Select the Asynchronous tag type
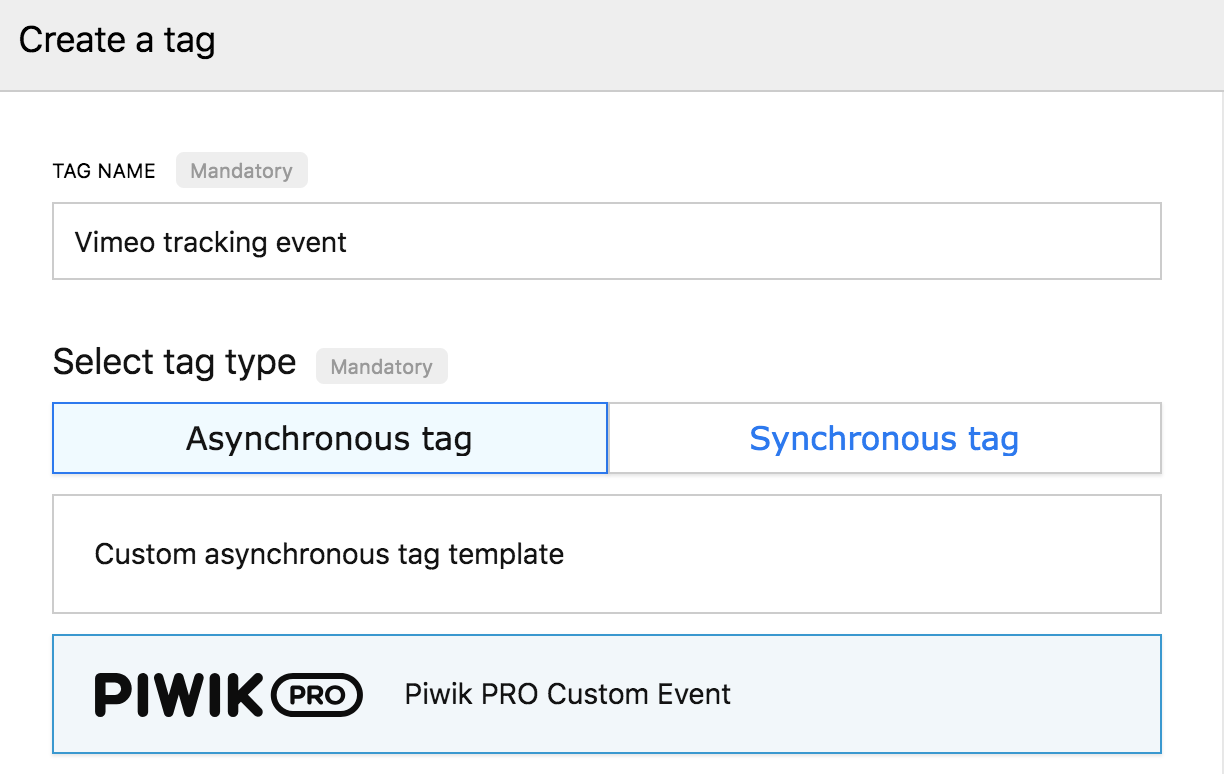Viewport: 1224px width, 774px height. (x=330, y=438)
